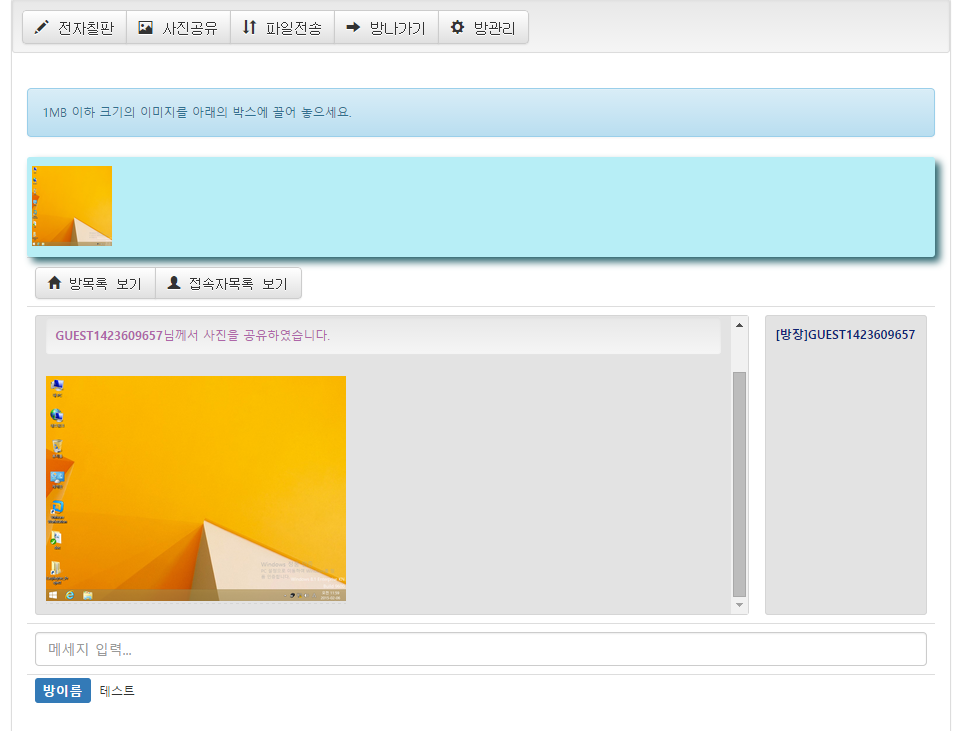Click the small desktop thumbnail in the upload box

(x=72, y=206)
